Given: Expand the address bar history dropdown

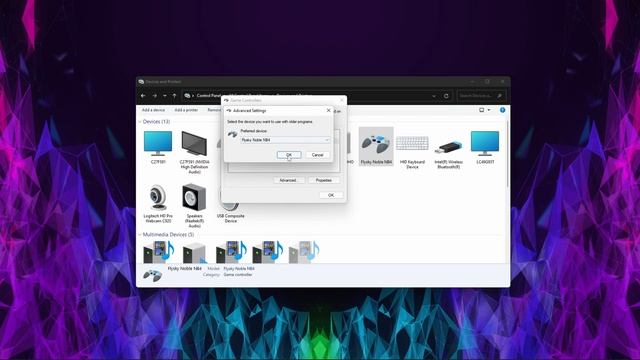Looking at the screenshot, I should pos(433,96).
